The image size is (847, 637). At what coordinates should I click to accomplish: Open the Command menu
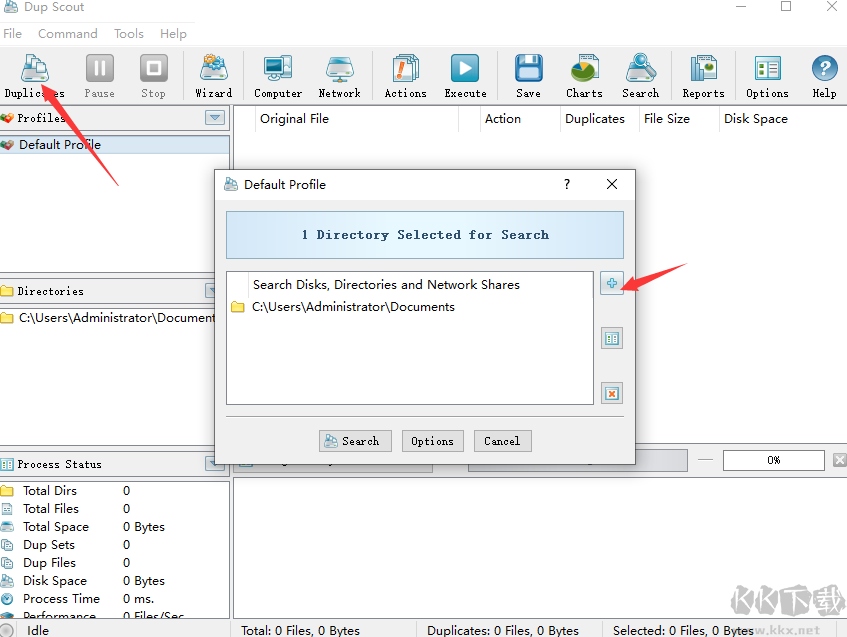68,33
